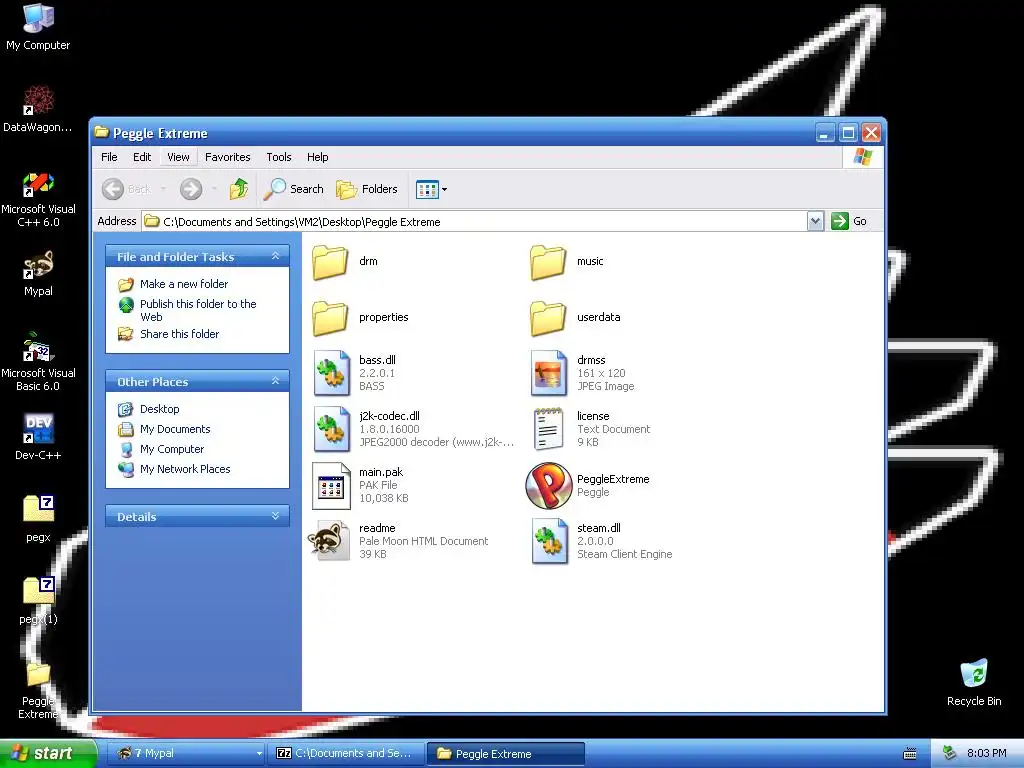Open the Edit menu
Screen dimensions: 1024x768
tap(142, 157)
